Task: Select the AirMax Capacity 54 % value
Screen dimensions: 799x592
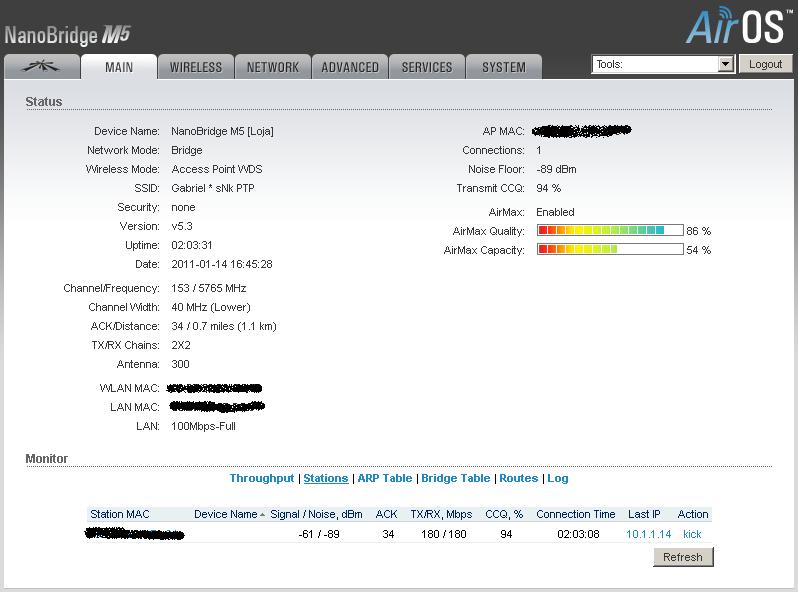Action: click(x=699, y=250)
